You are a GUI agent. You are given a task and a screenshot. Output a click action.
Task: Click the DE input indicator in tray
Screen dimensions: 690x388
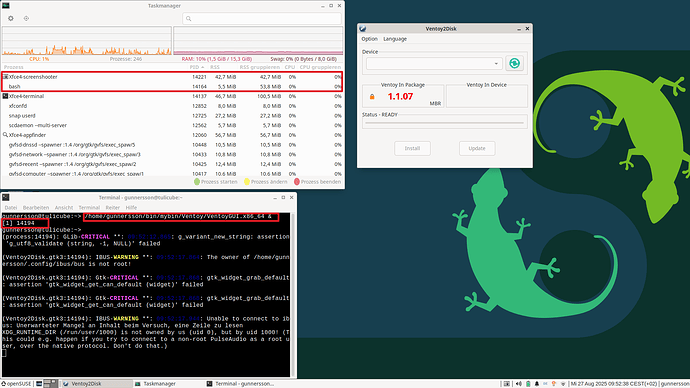pos(545,384)
